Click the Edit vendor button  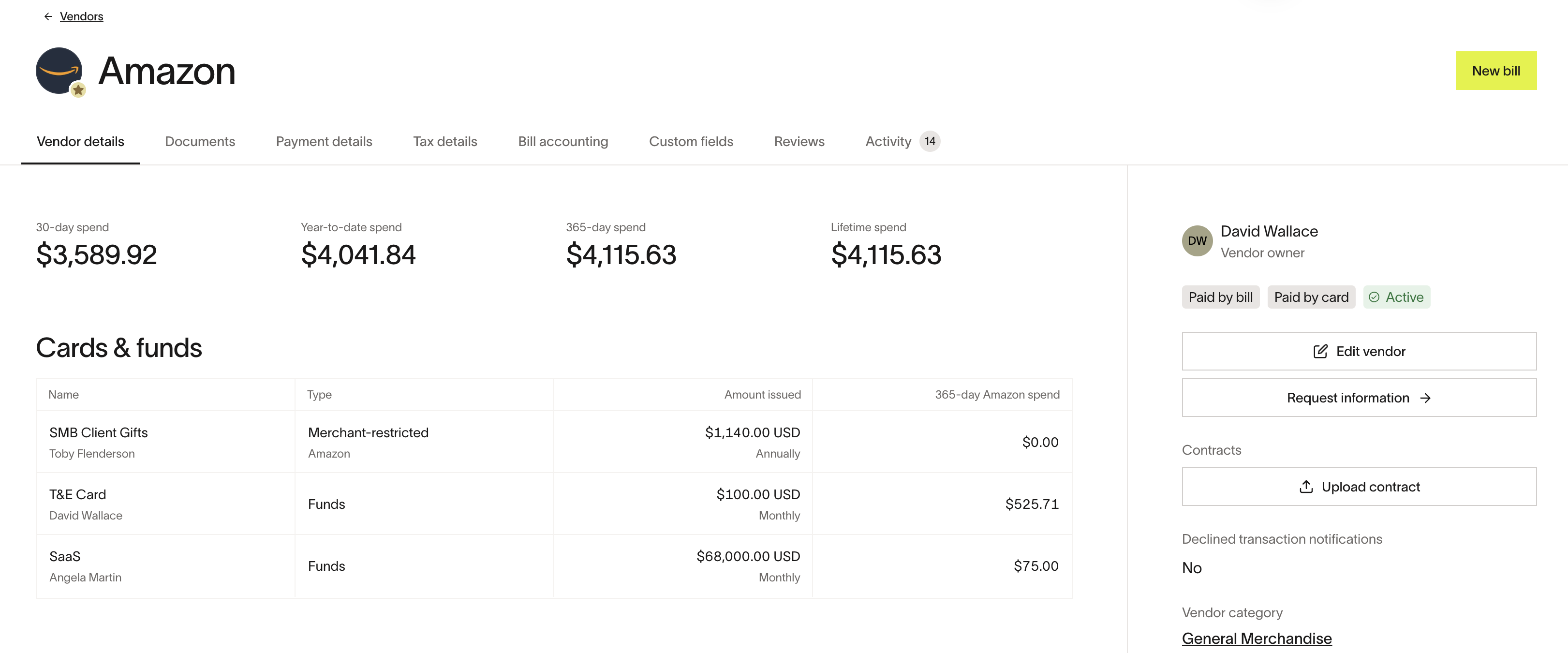coord(1359,351)
